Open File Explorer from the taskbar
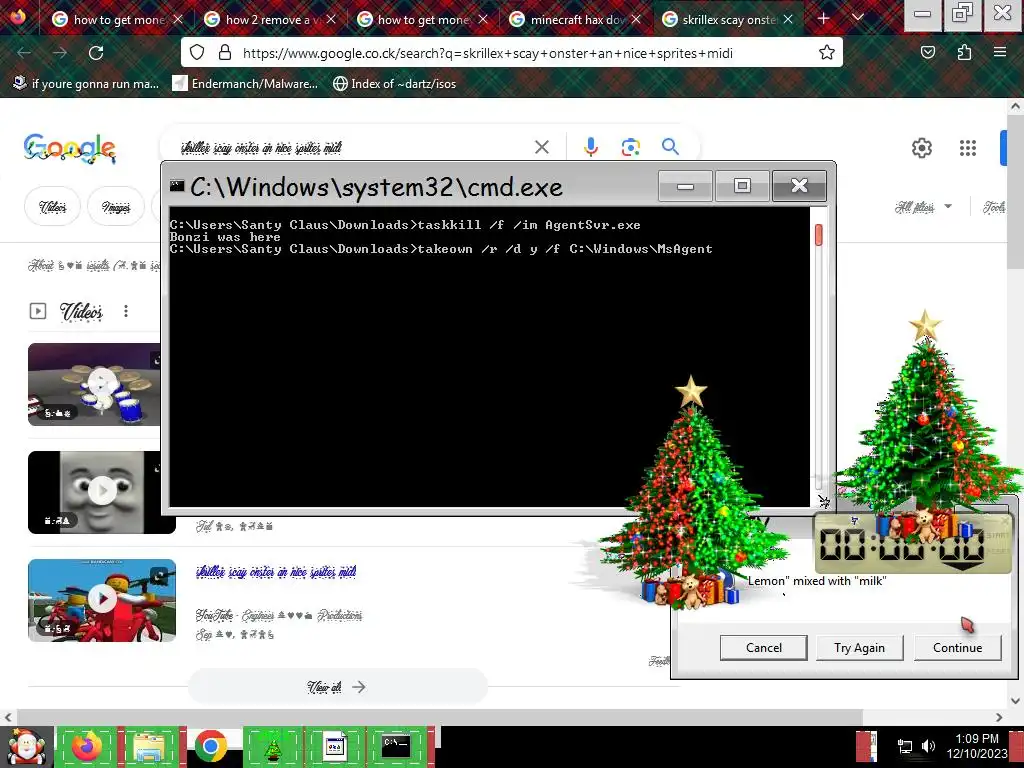The image size is (1024, 768). tap(149, 746)
